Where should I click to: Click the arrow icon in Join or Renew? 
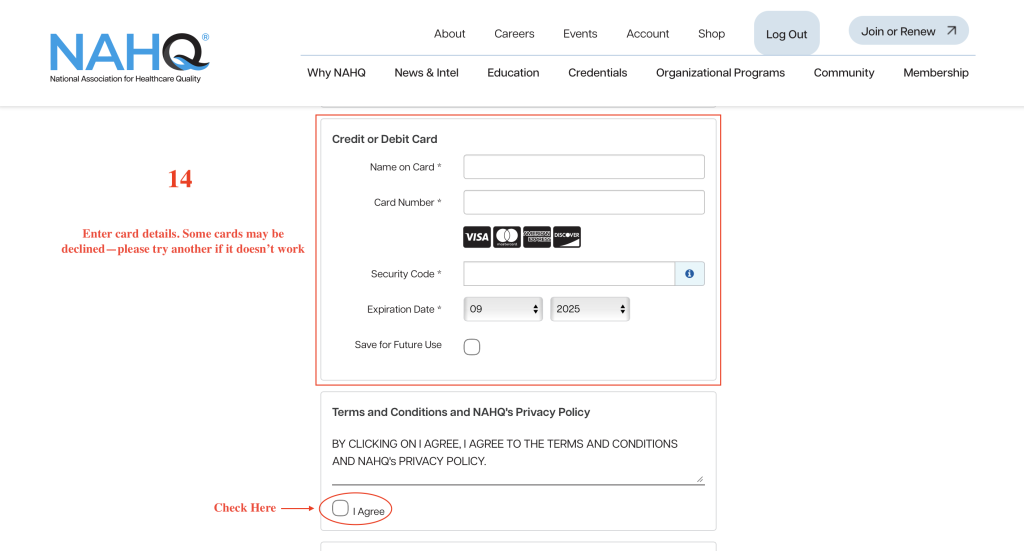pyautogui.click(x=952, y=31)
